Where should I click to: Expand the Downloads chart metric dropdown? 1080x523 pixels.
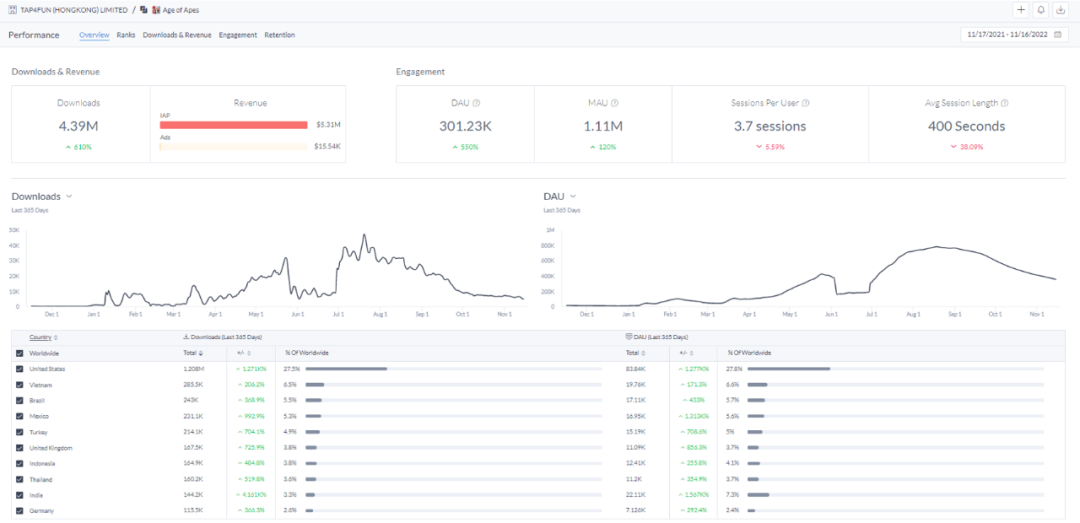click(69, 197)
